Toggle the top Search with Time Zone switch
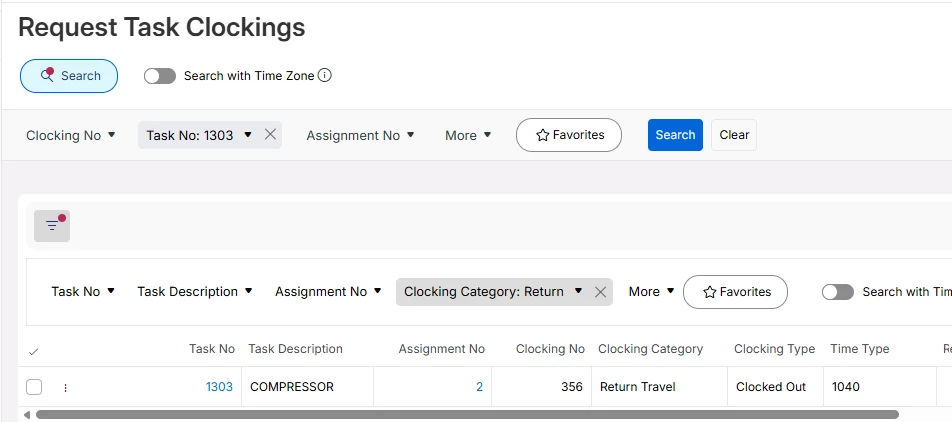This screenshot has height=422, width=952. coord(160,76)
